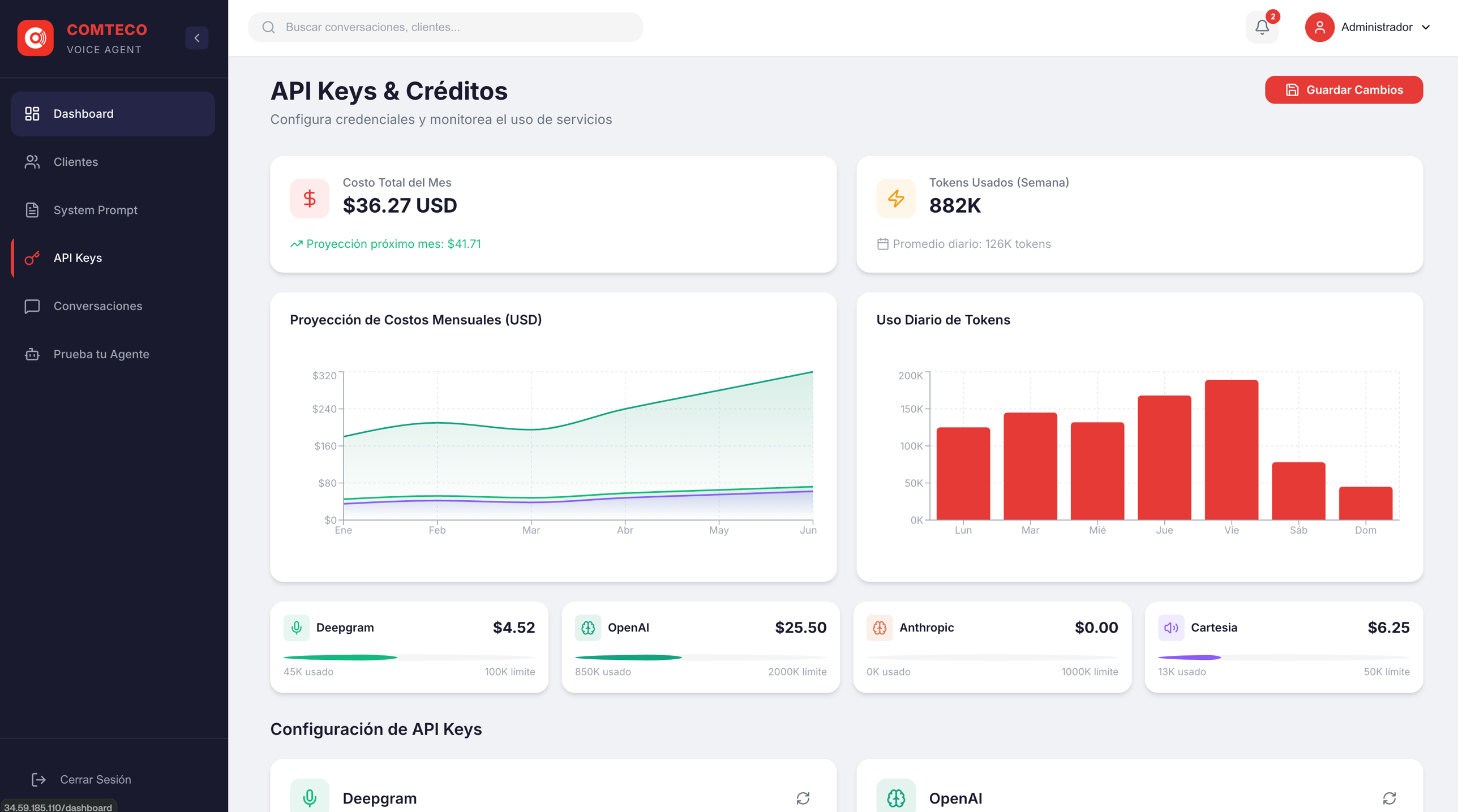Open the Dashboard menu item

(x=113, y=114)
